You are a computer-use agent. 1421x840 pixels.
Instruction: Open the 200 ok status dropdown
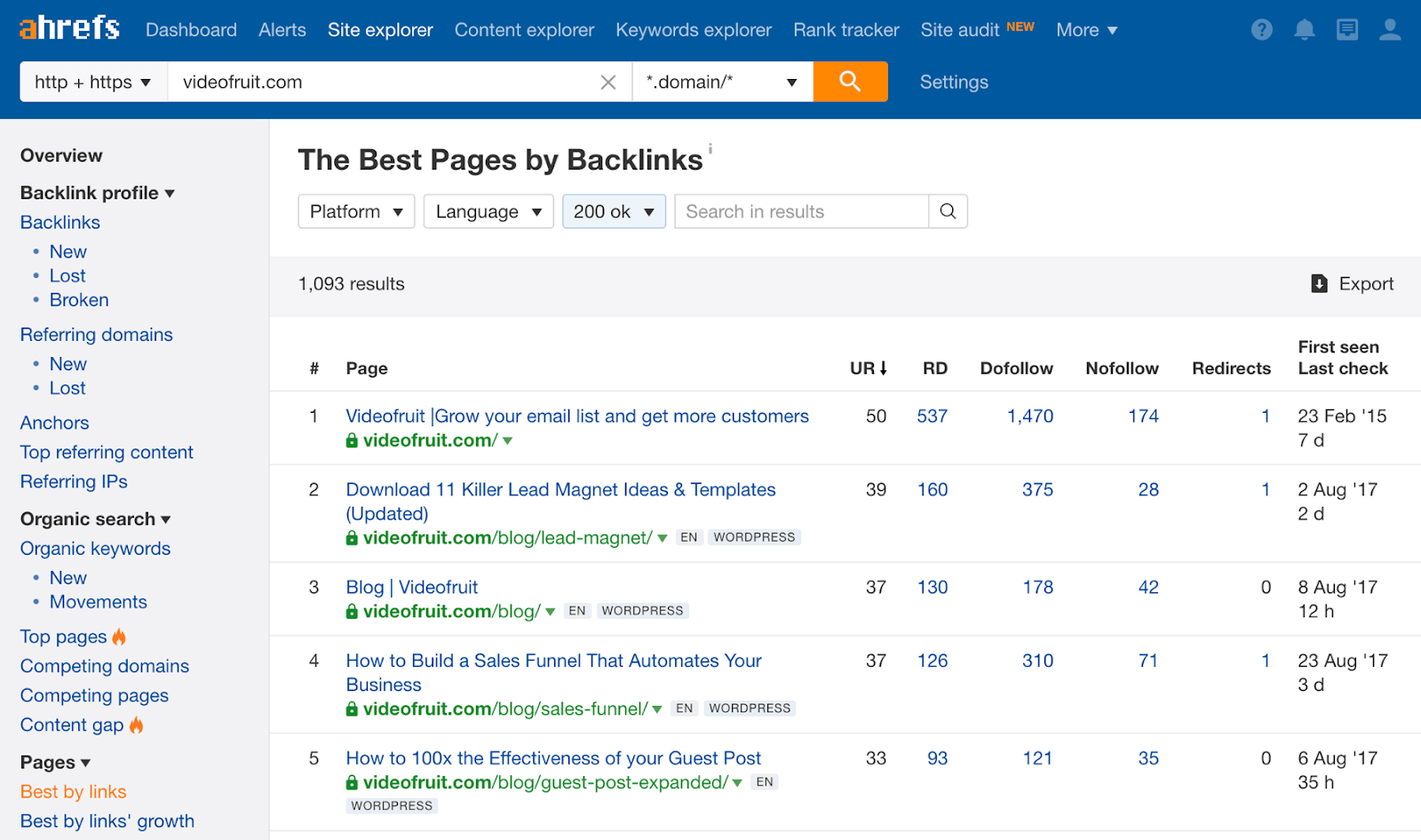tap(614, 211)
